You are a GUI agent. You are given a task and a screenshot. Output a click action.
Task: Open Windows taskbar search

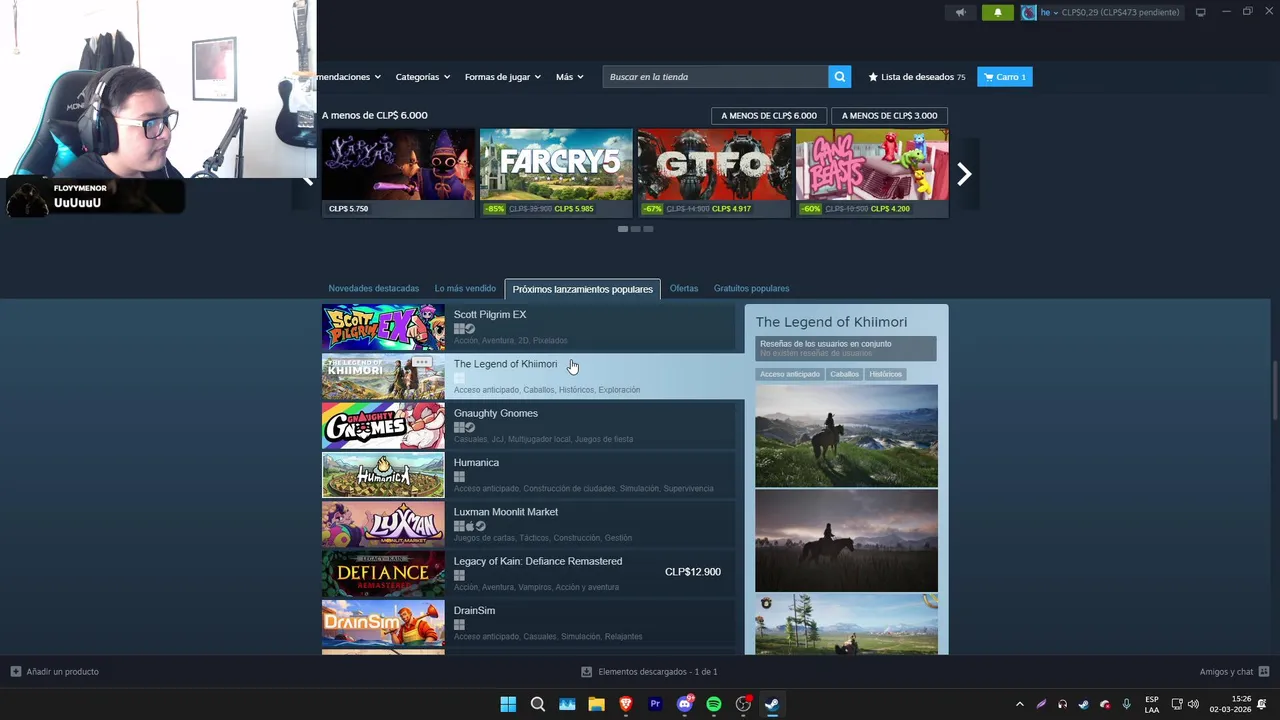click(x=538, y=704)
